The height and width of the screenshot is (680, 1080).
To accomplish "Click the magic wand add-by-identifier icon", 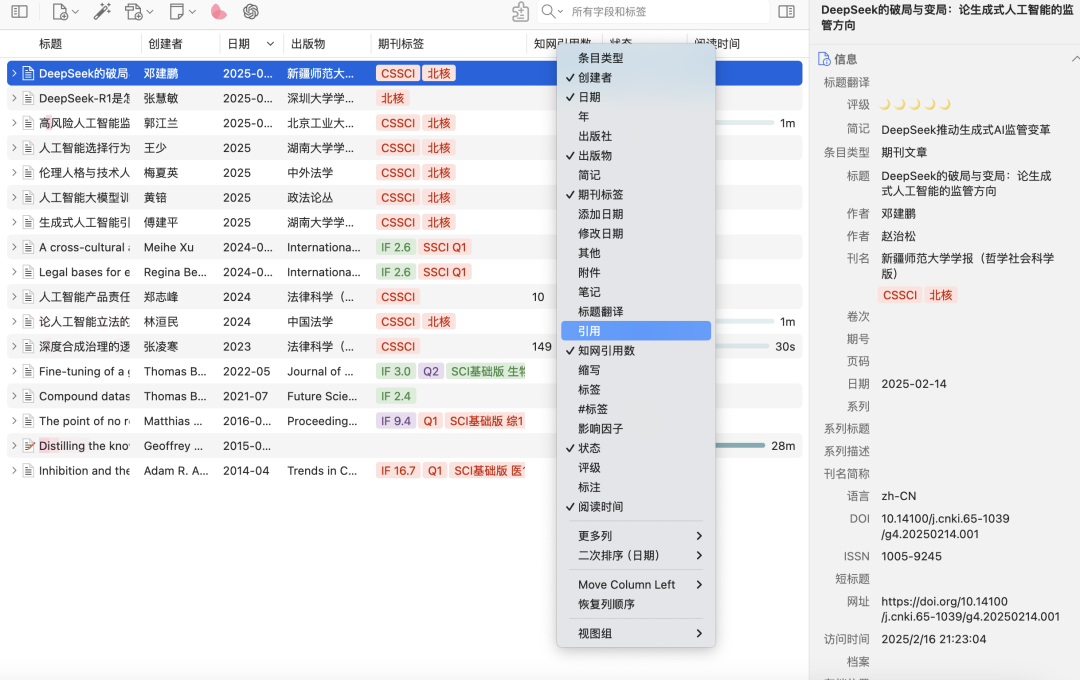I will (102, 12).
